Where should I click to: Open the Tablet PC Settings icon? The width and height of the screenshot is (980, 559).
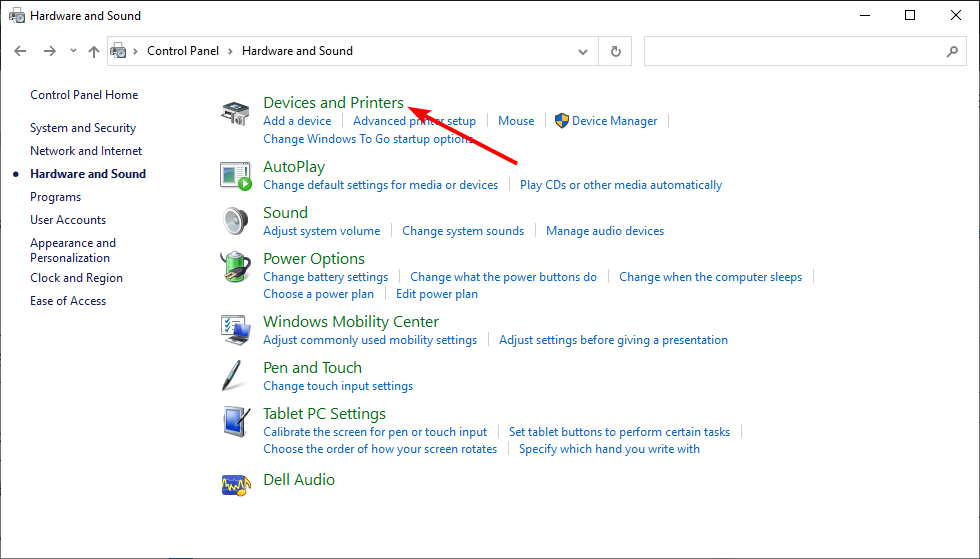[236, 421]
